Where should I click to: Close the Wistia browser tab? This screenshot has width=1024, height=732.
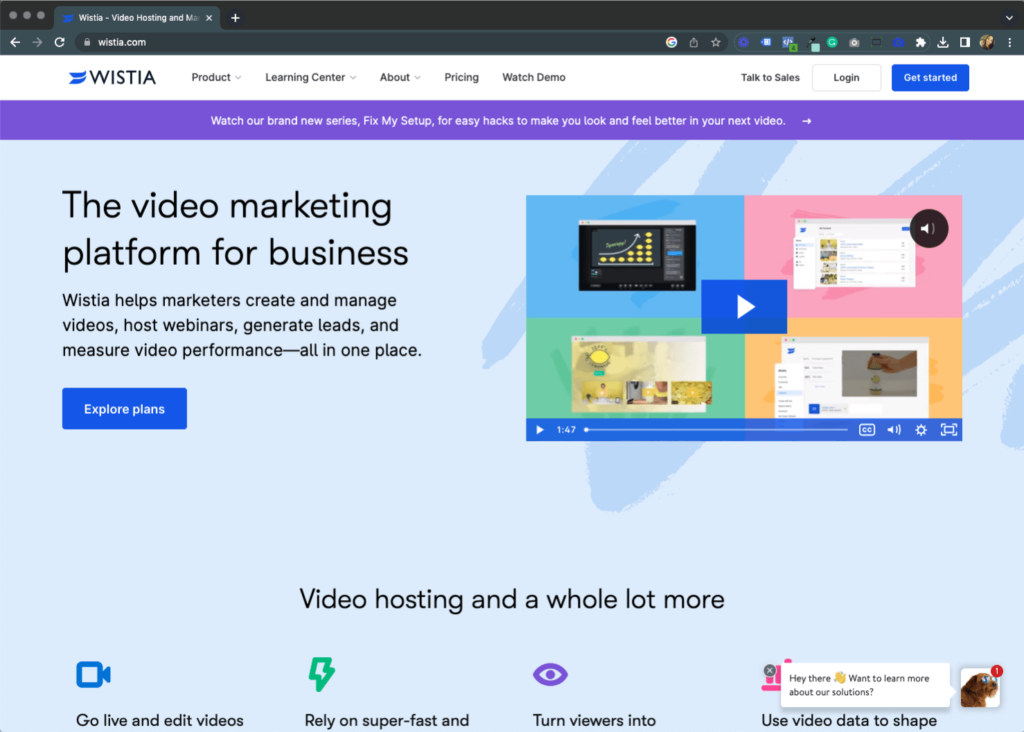tap(209, 18)
